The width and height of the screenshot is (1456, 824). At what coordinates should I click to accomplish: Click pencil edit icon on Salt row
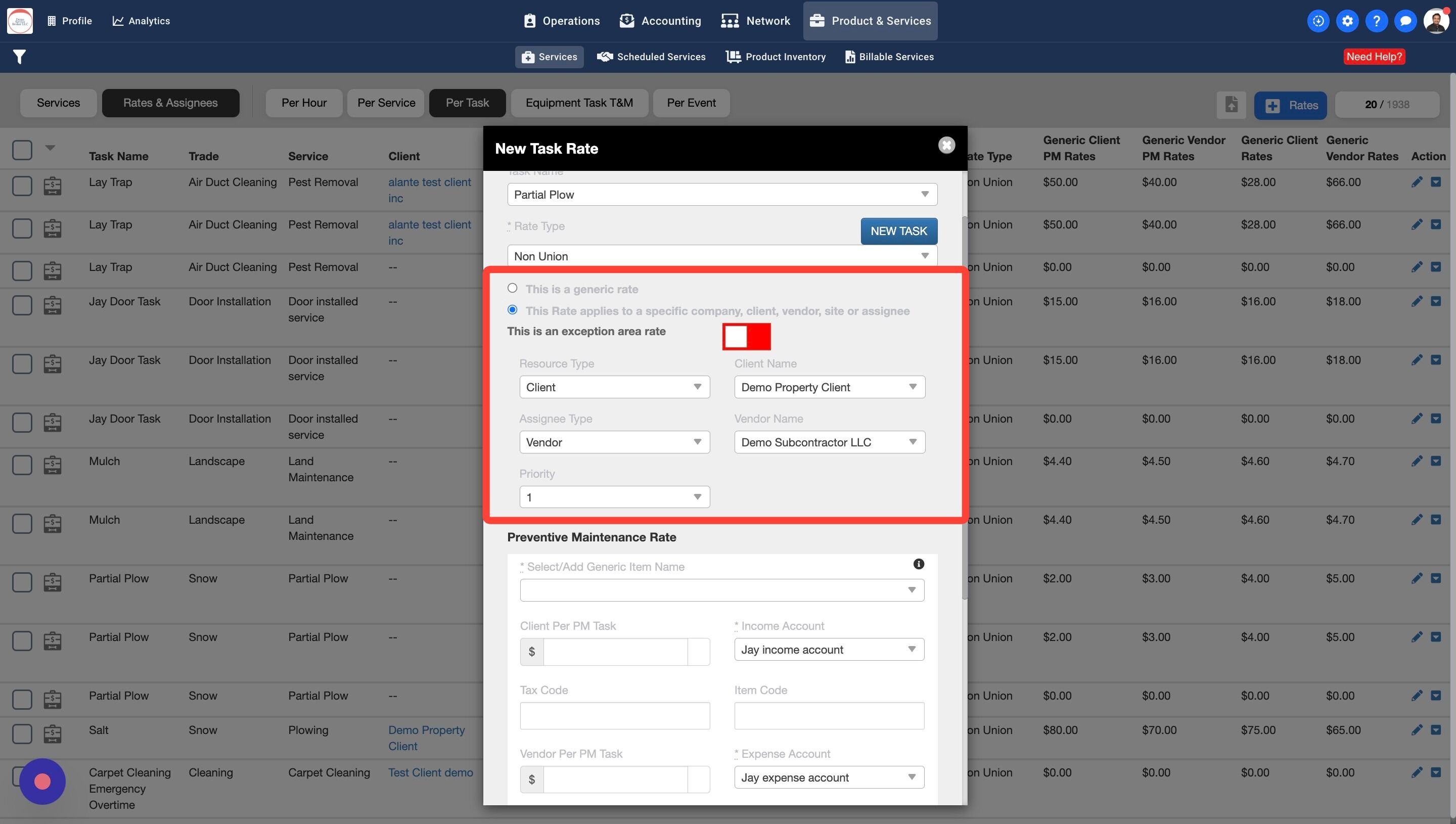point(1417,730)
